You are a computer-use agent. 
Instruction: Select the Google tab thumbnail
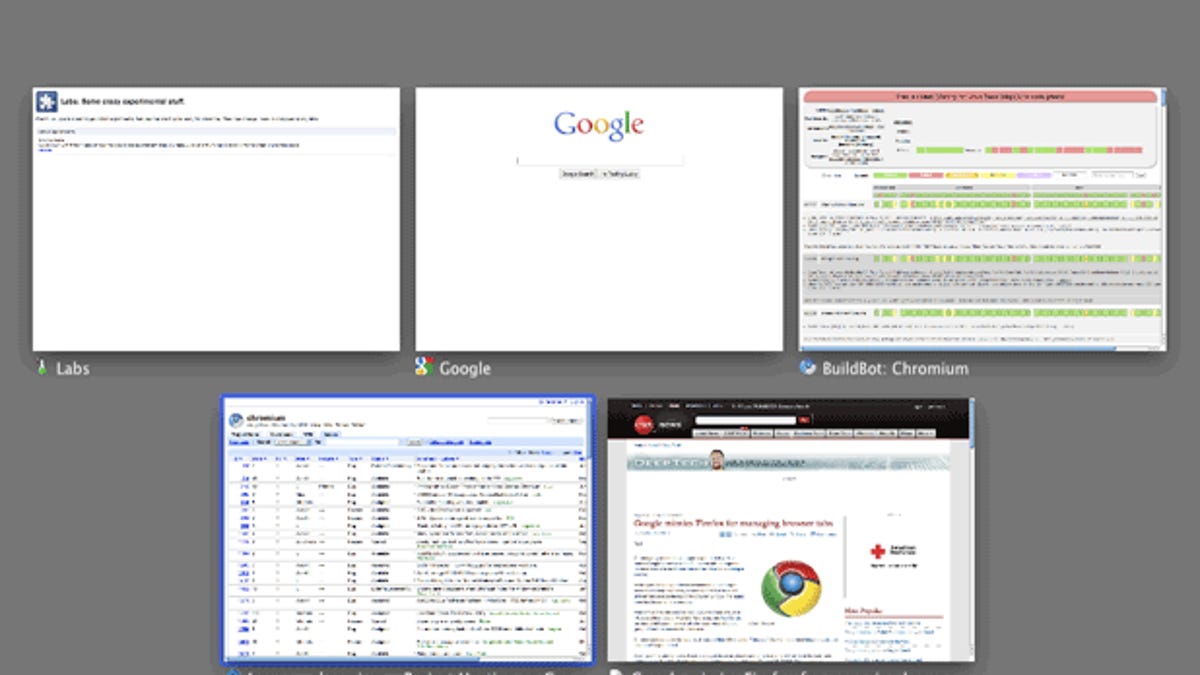click(598, 220)
